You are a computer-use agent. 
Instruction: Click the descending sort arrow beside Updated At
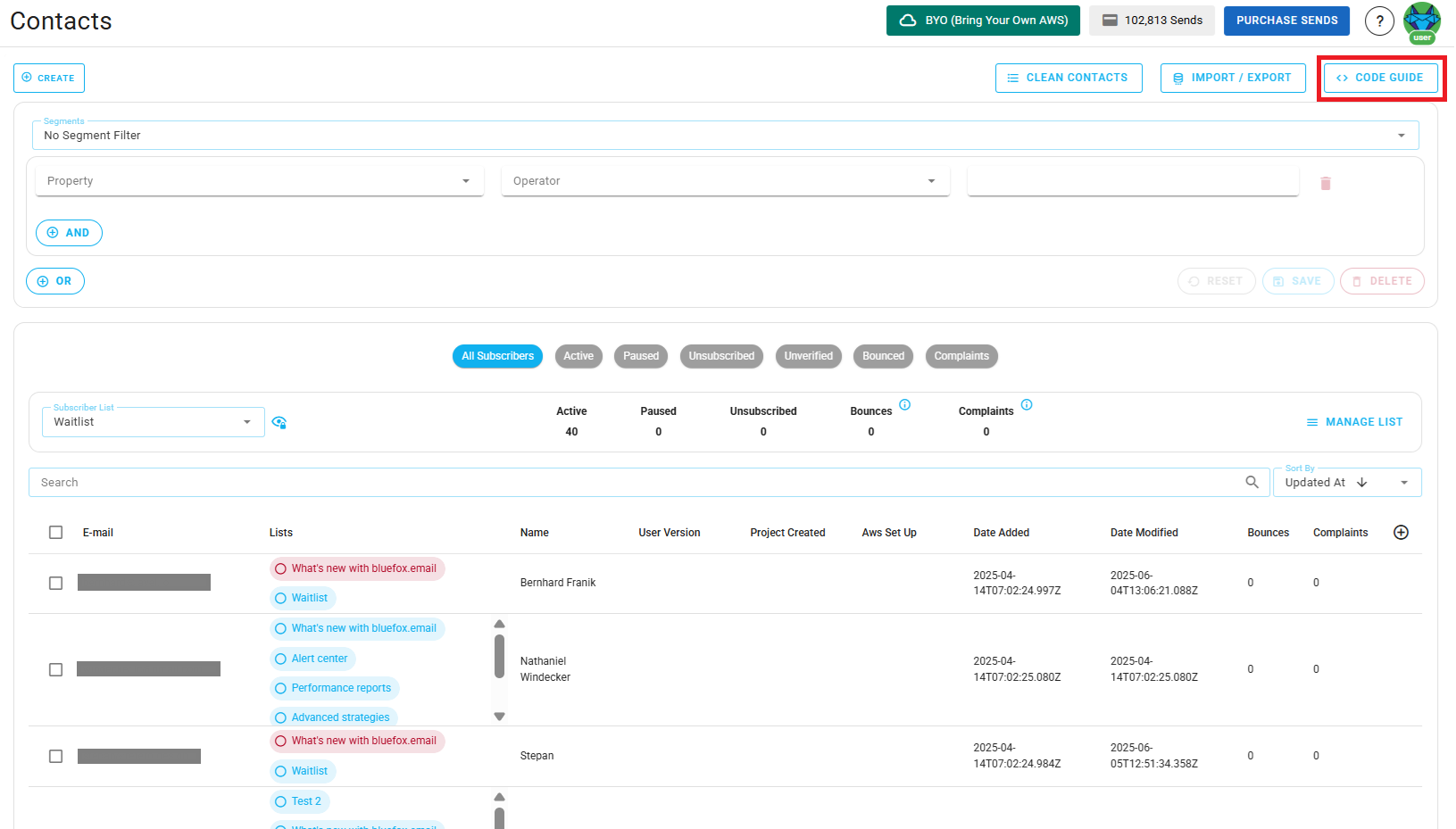(x=1360, y=482)
